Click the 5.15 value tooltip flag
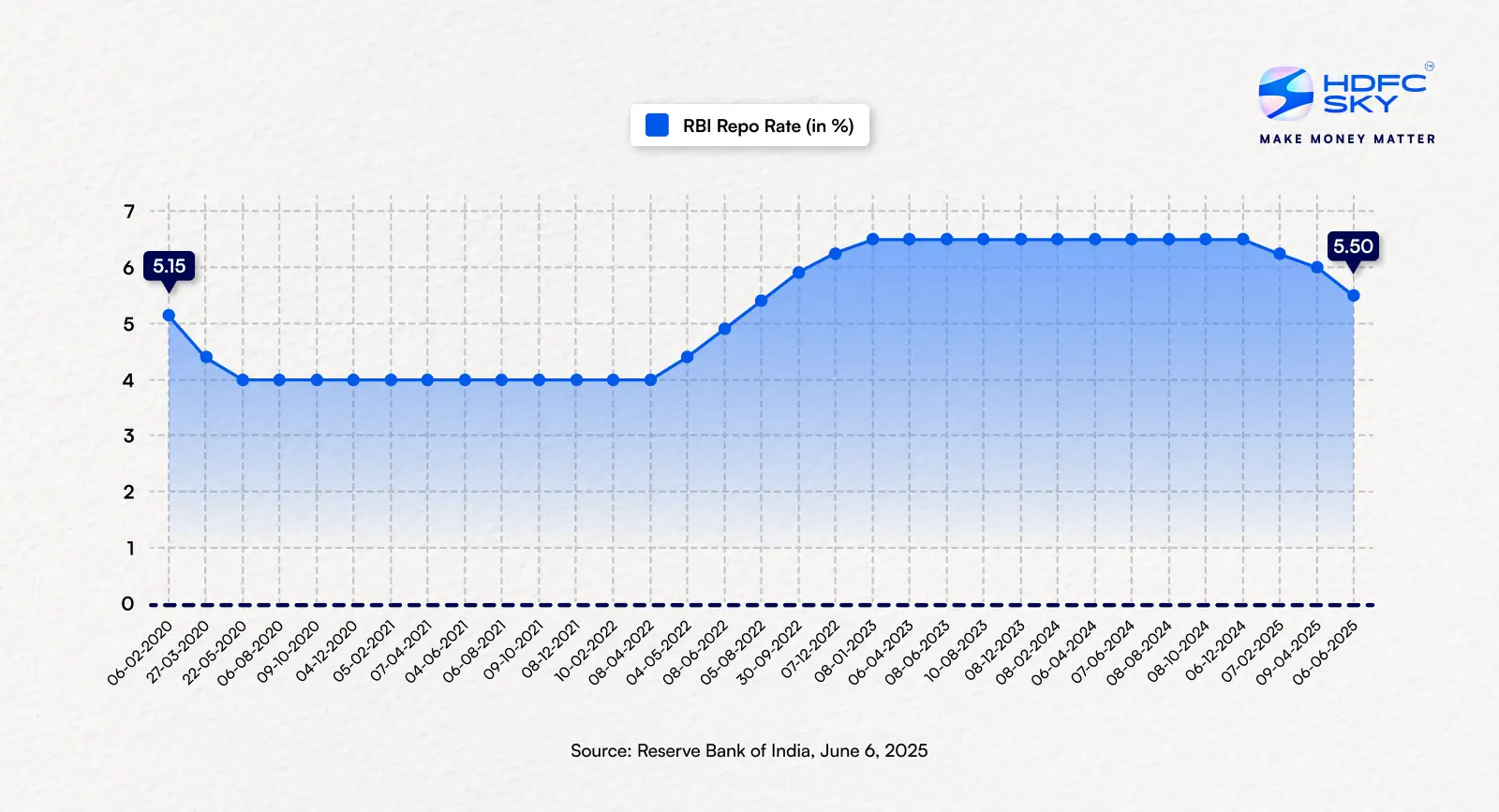 click(169, 266)
